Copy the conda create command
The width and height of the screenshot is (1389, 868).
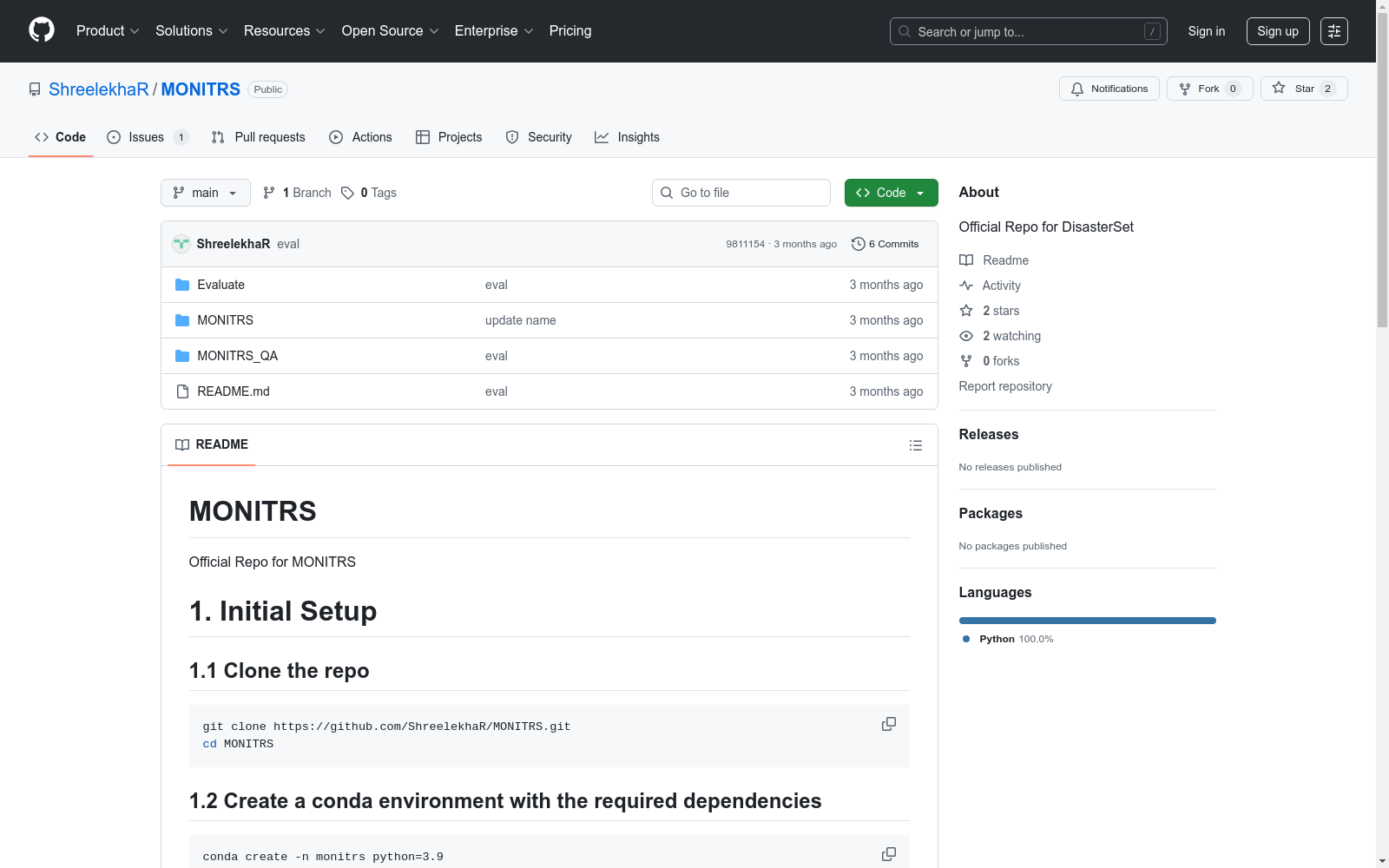889,854
